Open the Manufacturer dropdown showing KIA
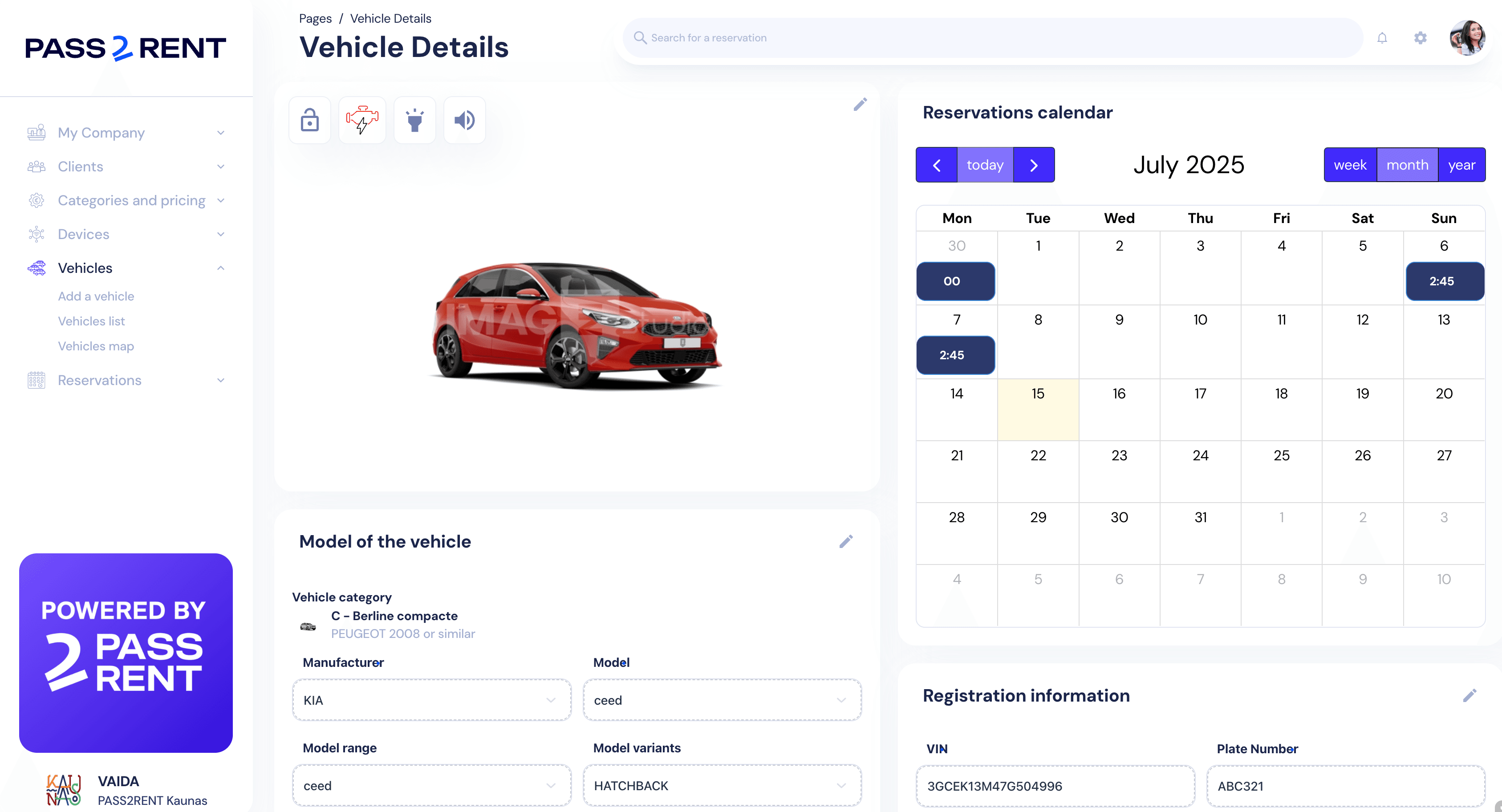The height and width of the screenshot is (812, 1502). point(431,699)
